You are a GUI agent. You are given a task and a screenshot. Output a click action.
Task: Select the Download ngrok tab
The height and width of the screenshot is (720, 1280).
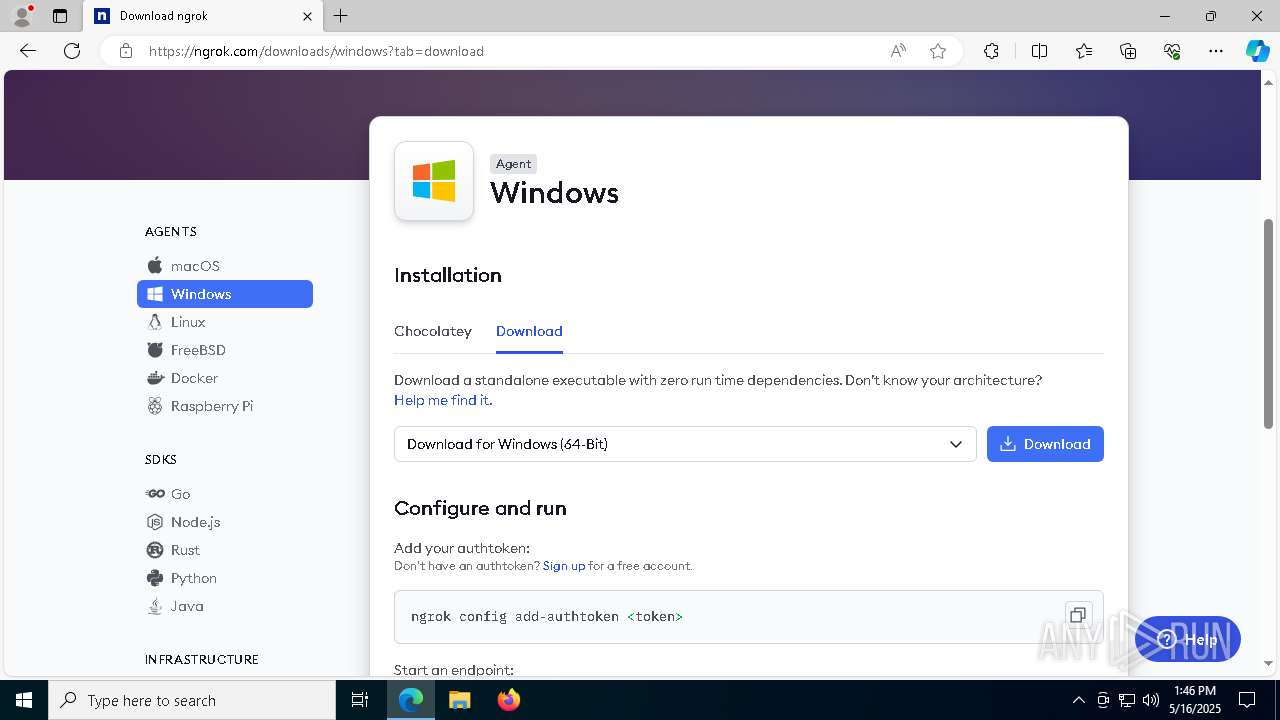click(x=203, y=16)
